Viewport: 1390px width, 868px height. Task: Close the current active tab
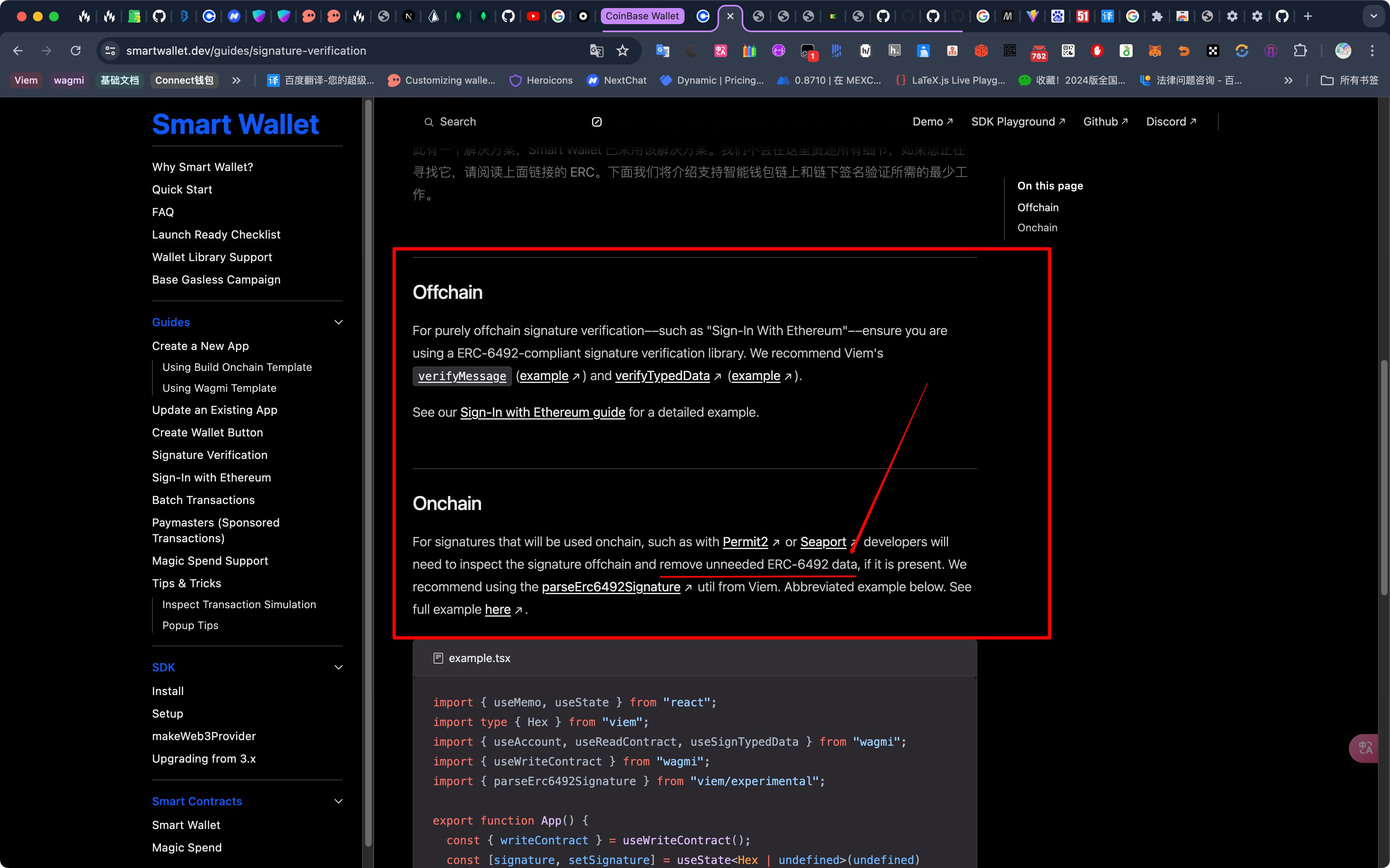point(730,16)
